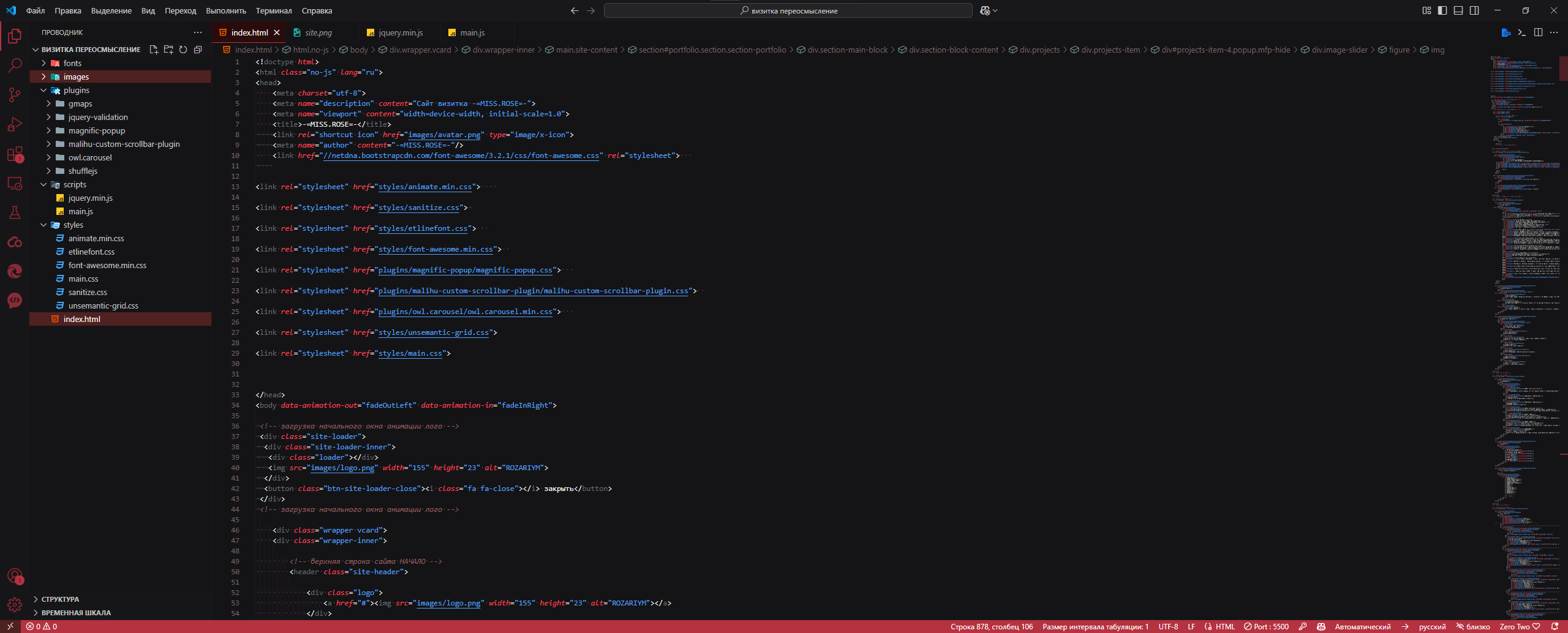Open the Терминал menu

274,10
